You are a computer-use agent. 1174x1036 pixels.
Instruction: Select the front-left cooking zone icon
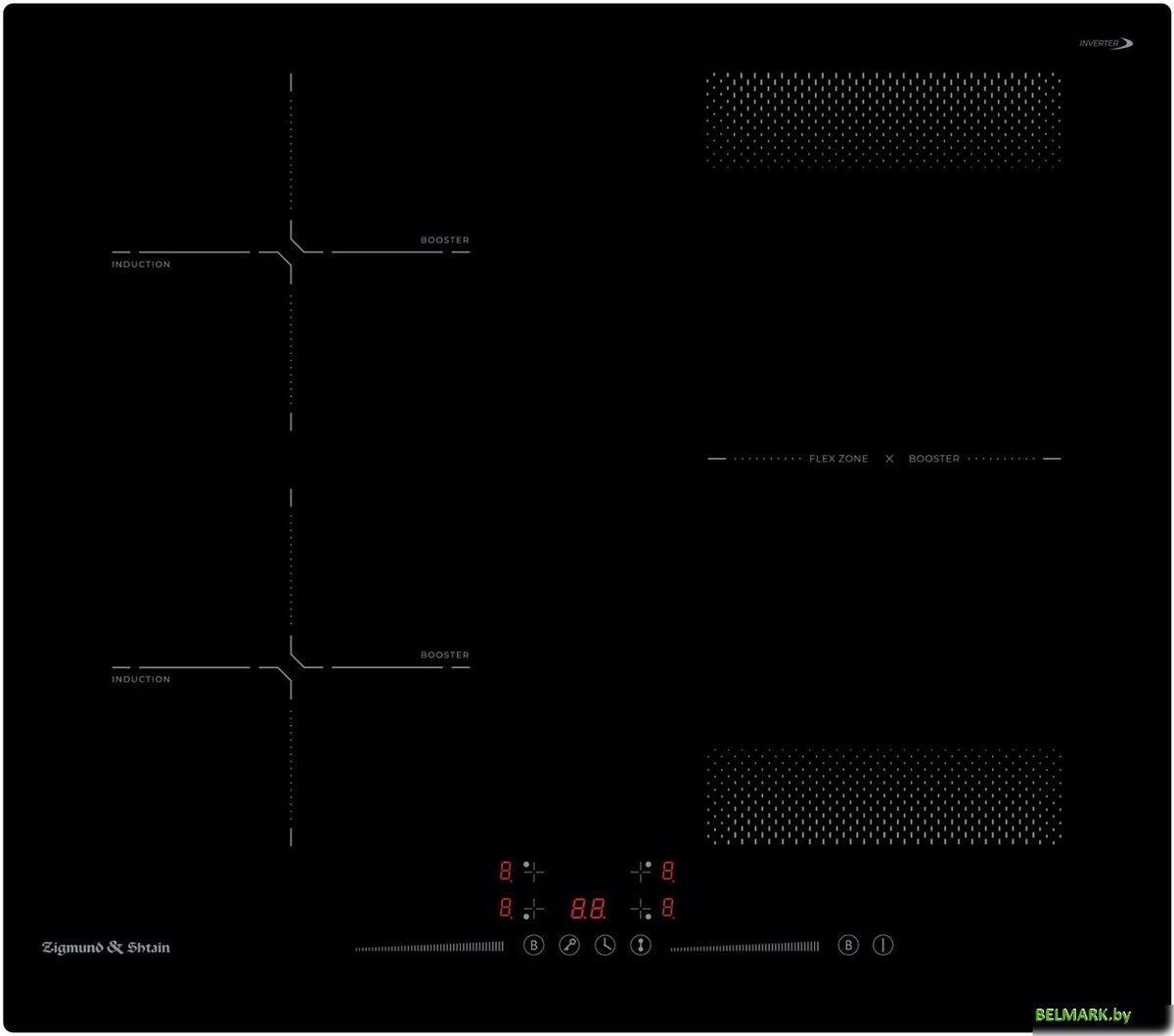pyautogui.click(x=533, y=910)
